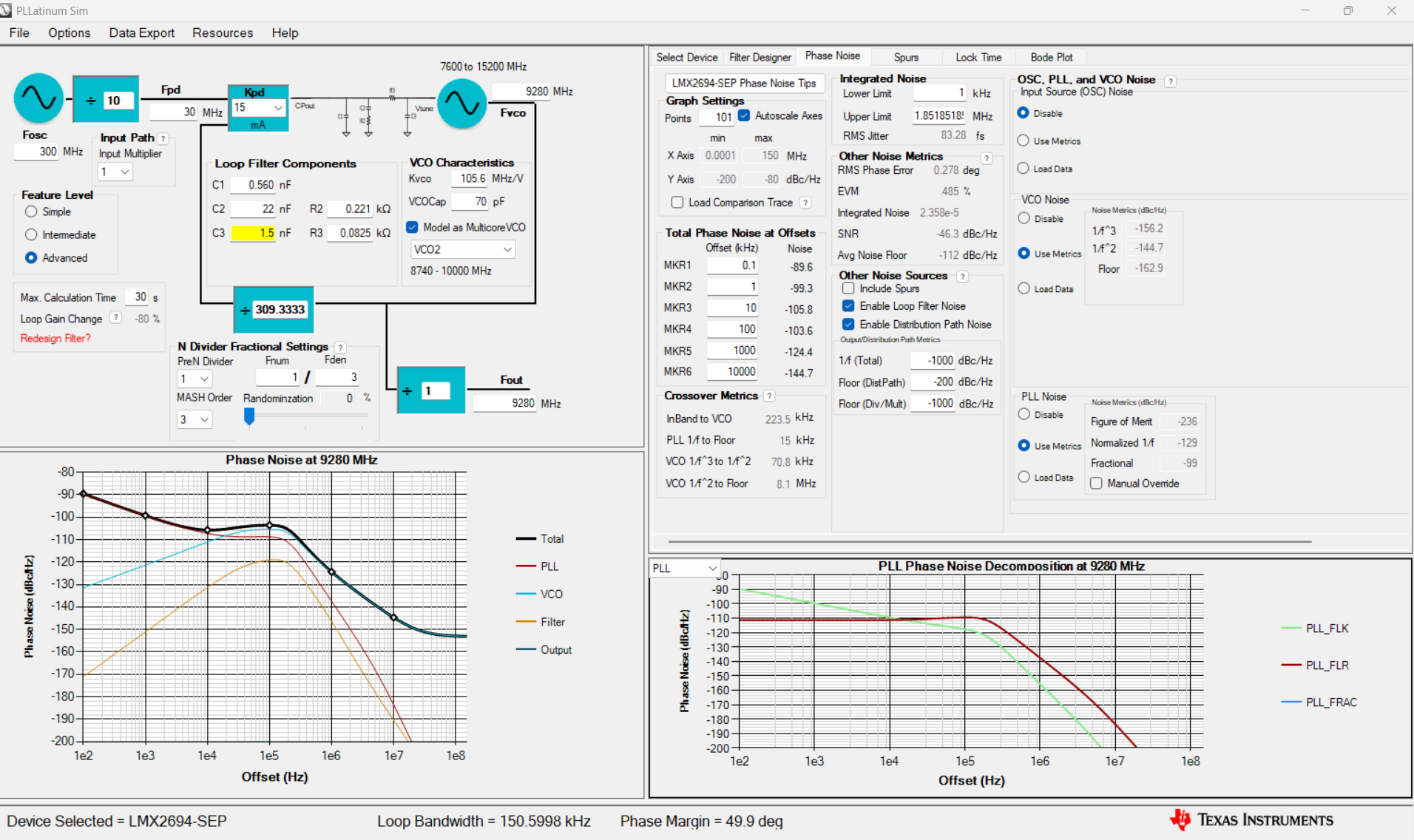Click the Graph Settings Points field
1414x840 pixels.
tap(715, 117)
